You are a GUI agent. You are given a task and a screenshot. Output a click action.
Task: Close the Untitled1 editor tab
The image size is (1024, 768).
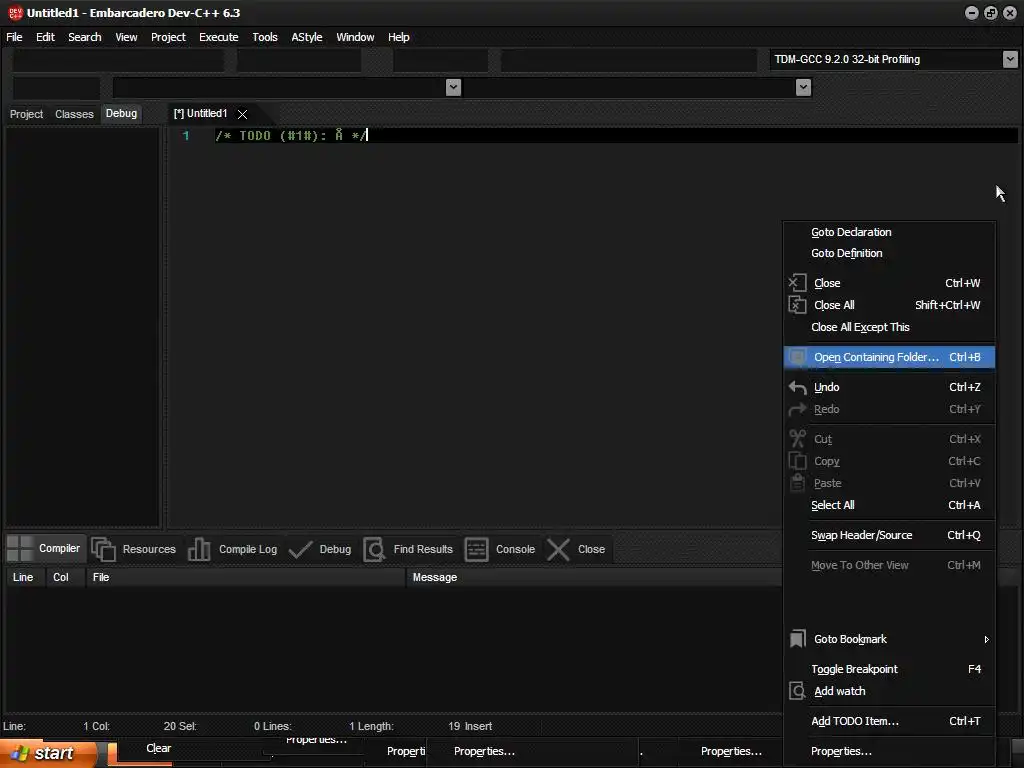(242, 114)
